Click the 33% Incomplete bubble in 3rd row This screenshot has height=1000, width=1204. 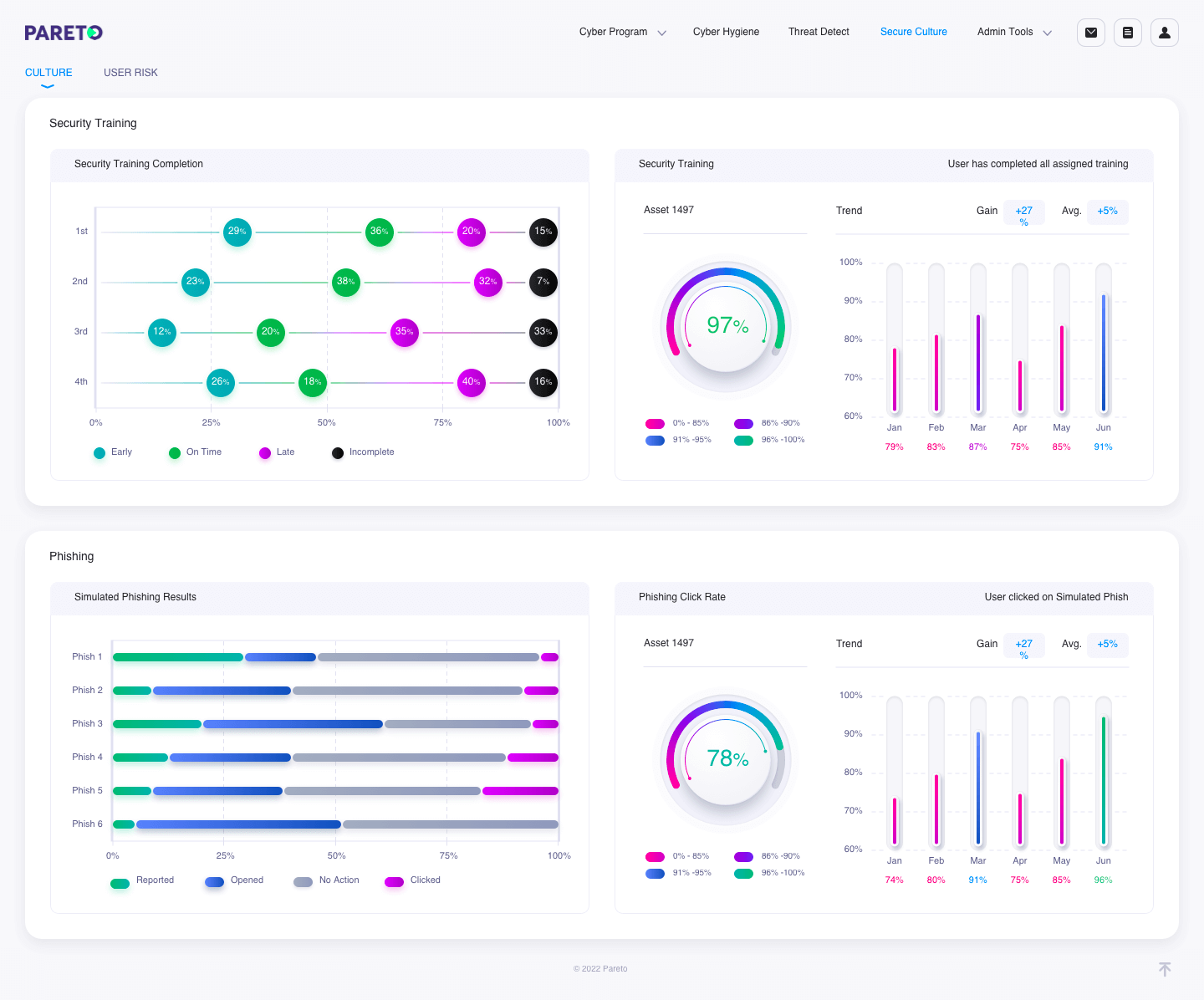pos(543,332)
